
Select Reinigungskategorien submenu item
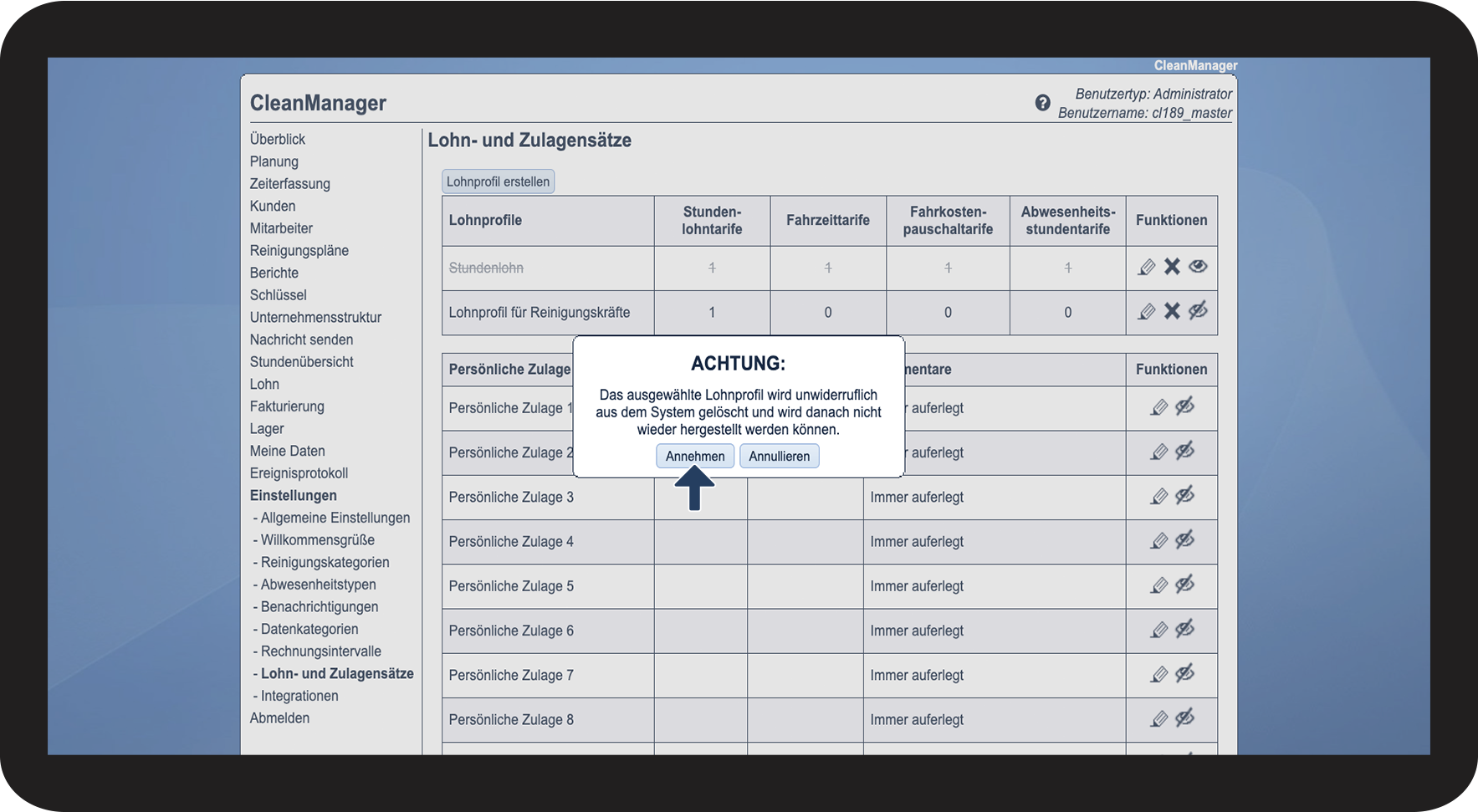pos(325,562)
